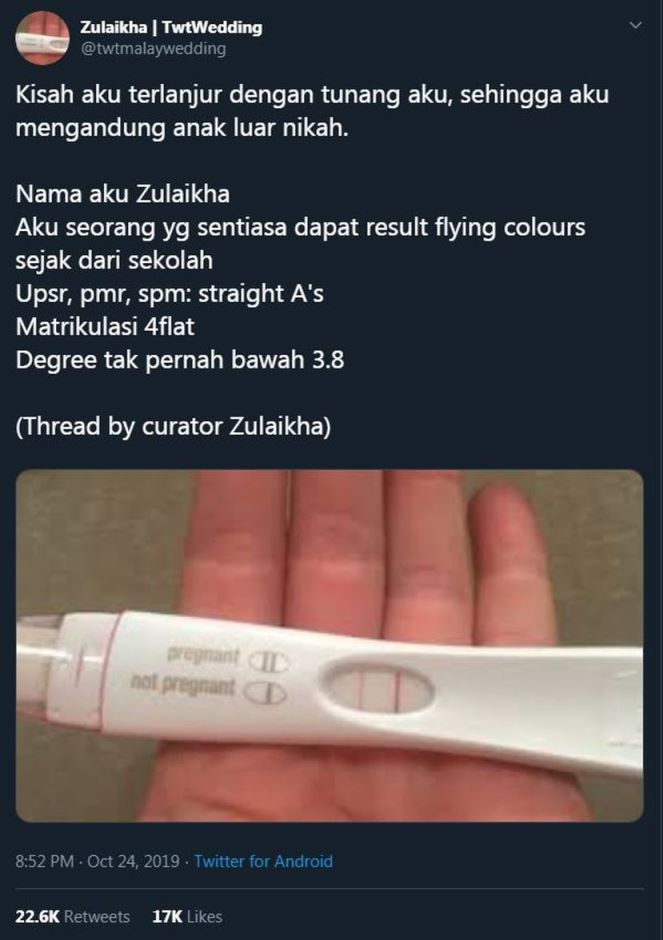Click the 'Degree tak pernah bawah 3.8' line
663x940 pixels.
180,360
